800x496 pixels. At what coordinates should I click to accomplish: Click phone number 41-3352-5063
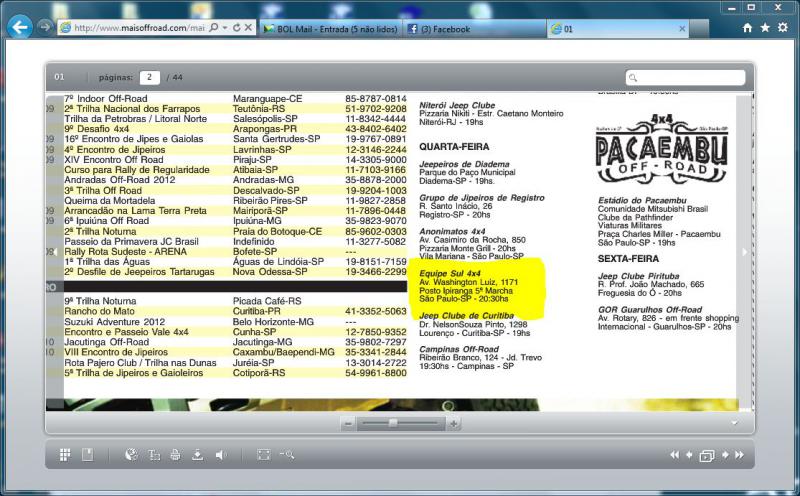[376, 311]
